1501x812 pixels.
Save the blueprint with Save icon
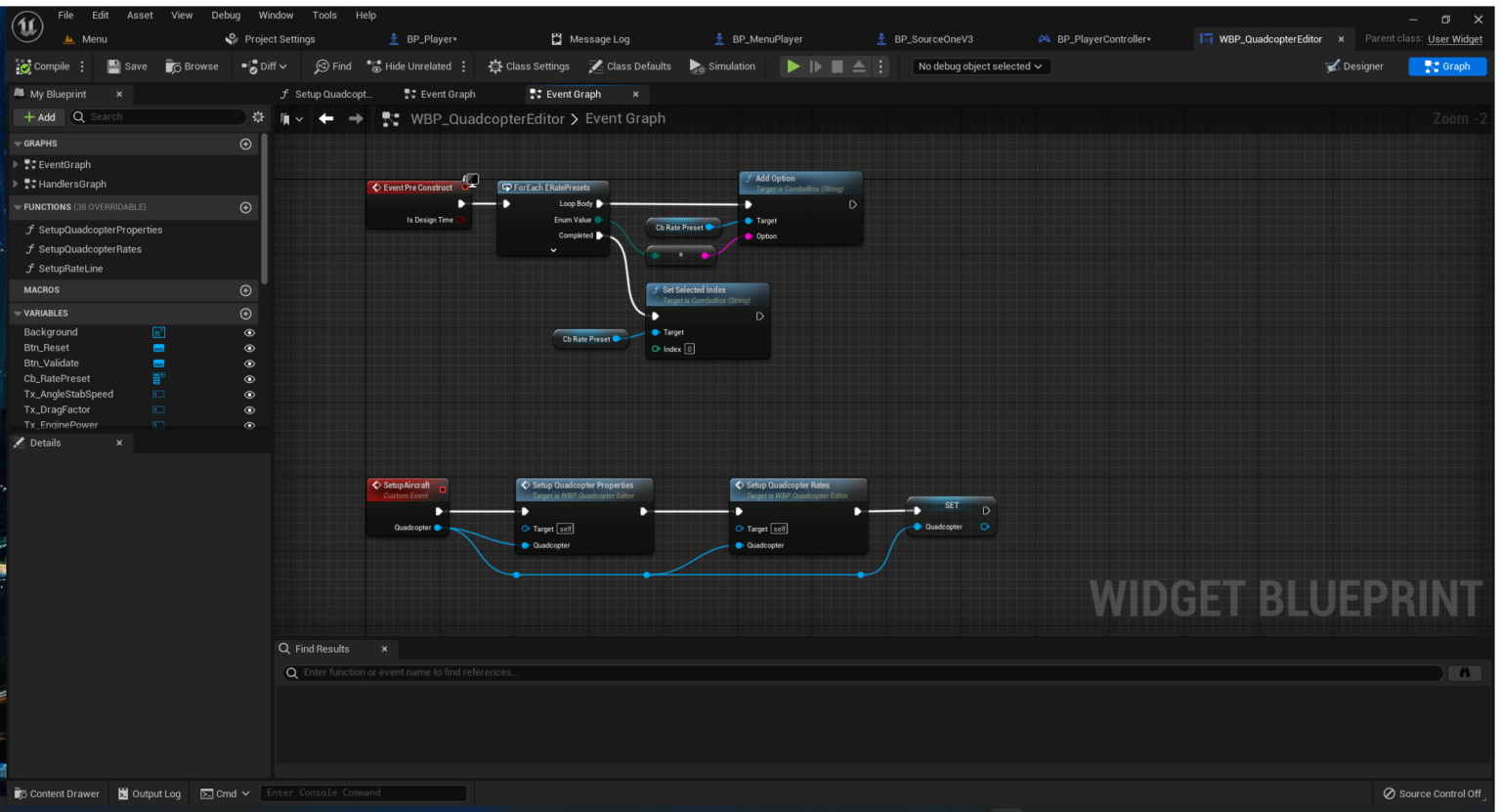pos(114,66)
